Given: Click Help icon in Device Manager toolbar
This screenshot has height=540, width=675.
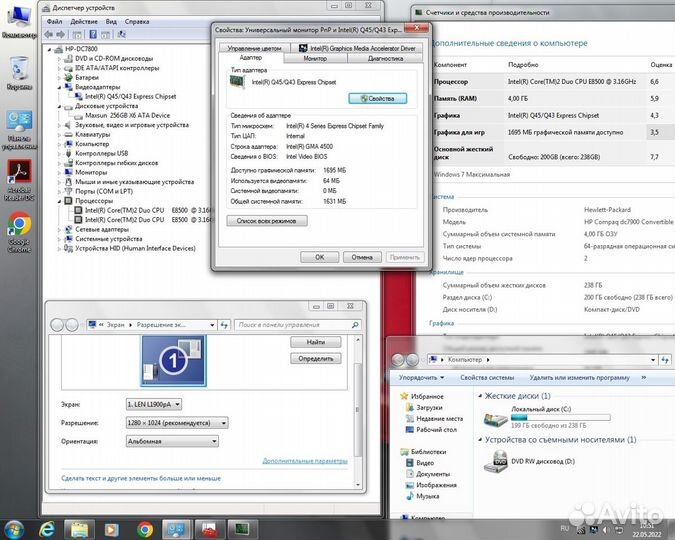Looking at the screenshot, I should [x=93, y=34].
